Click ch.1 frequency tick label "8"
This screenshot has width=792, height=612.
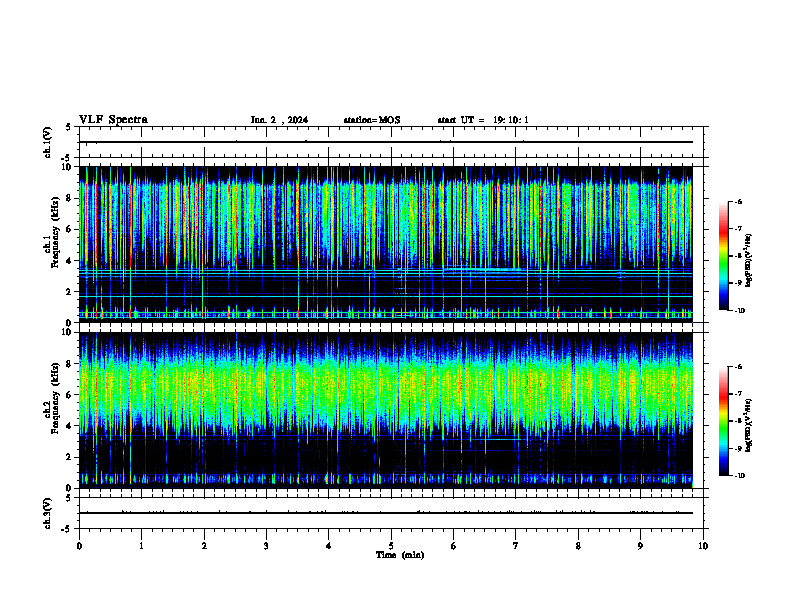click(69, 198)
